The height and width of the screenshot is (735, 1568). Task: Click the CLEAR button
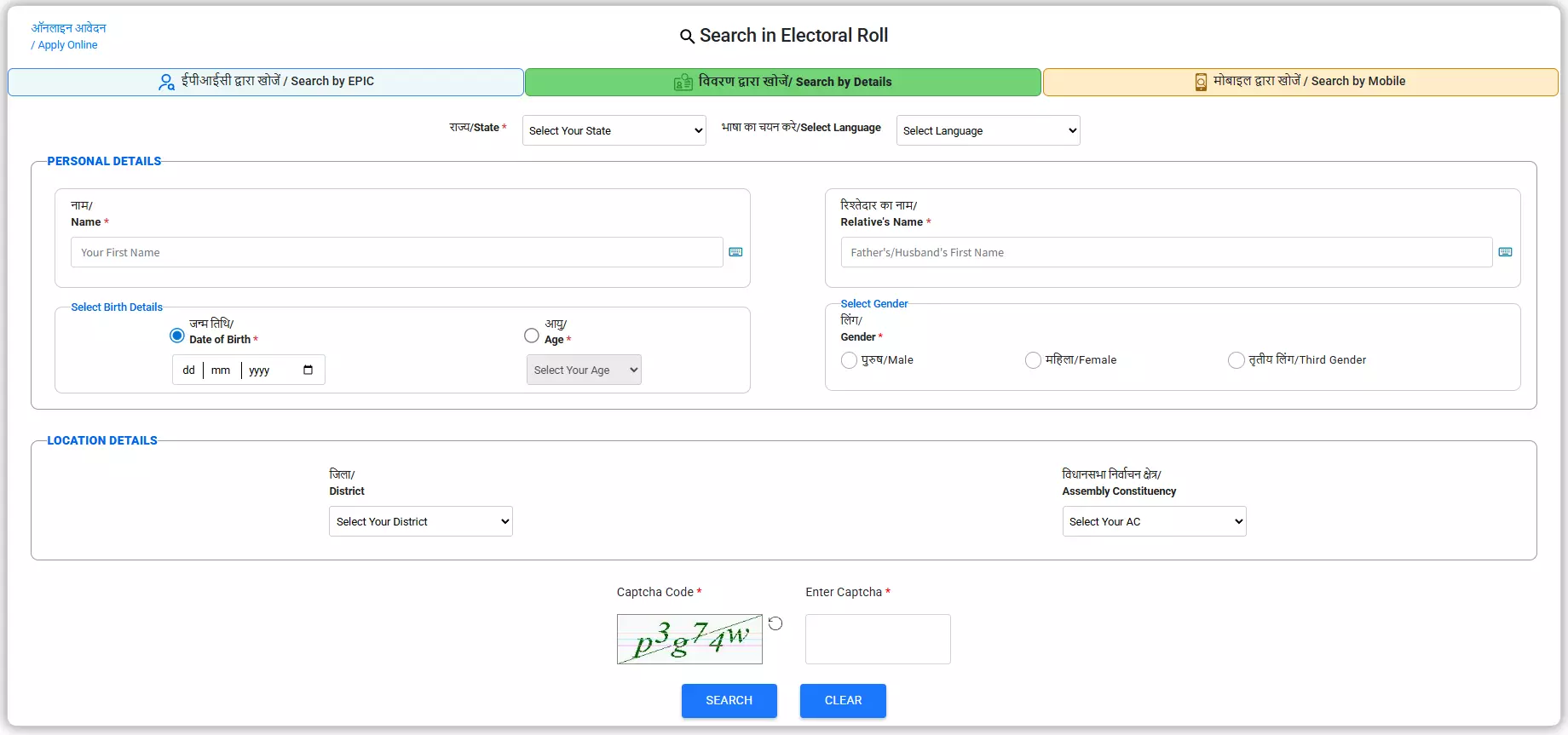click(843, 700)
